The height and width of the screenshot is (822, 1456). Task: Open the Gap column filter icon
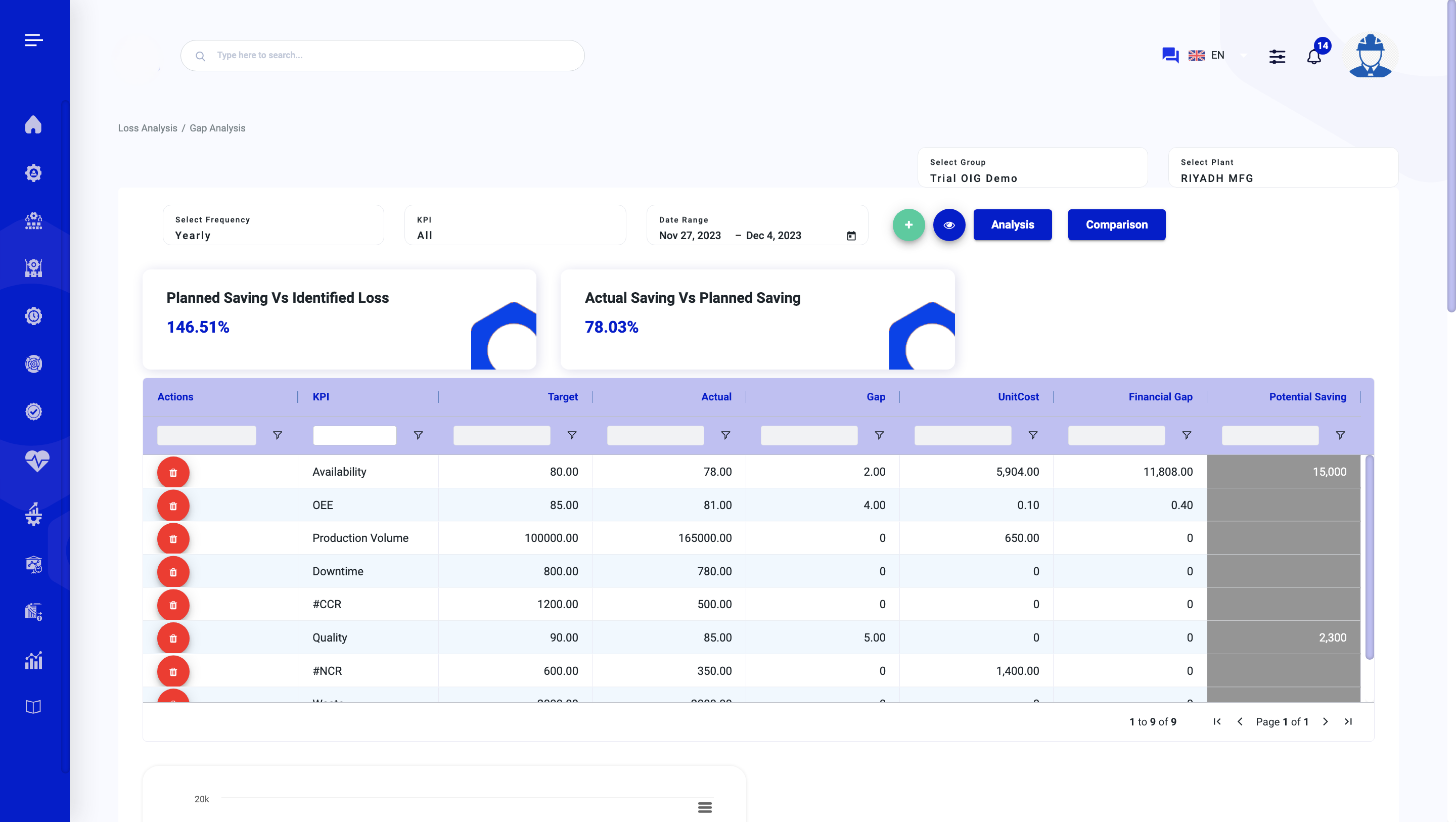pyautogui.click(x=880, y=435)
